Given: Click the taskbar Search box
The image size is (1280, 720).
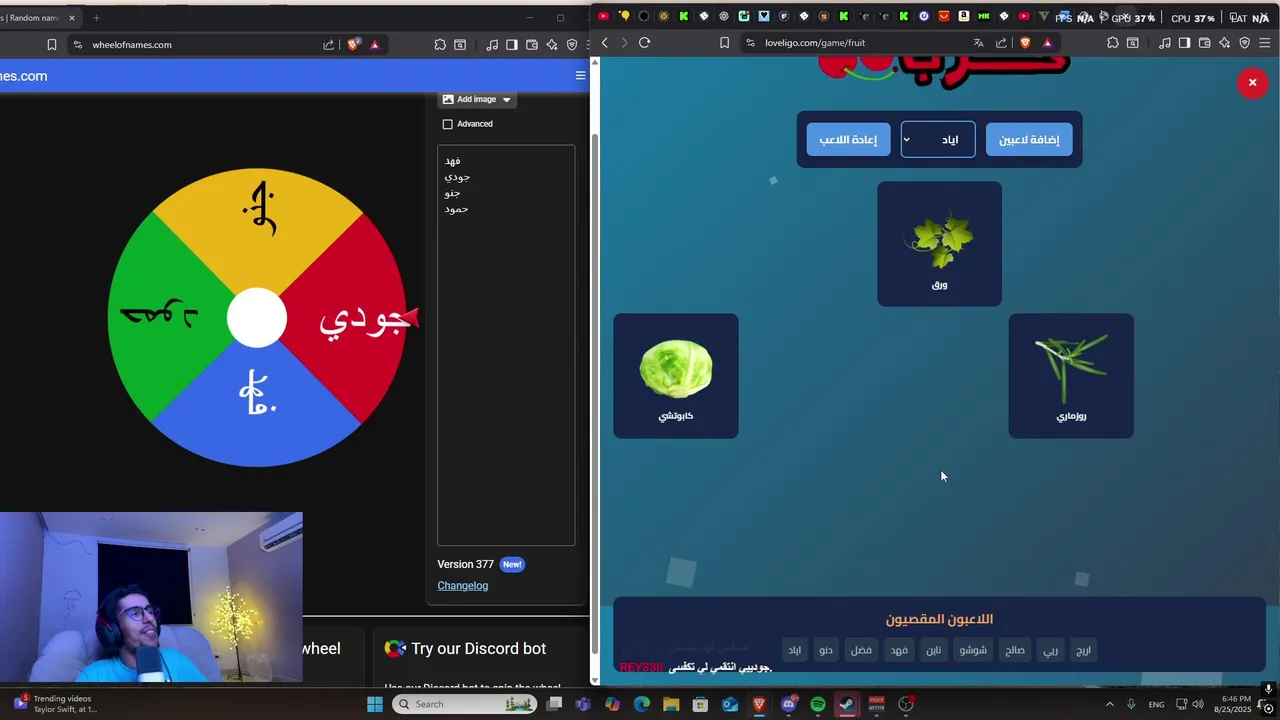Looking at the screenshot, I should pos(465,704).
